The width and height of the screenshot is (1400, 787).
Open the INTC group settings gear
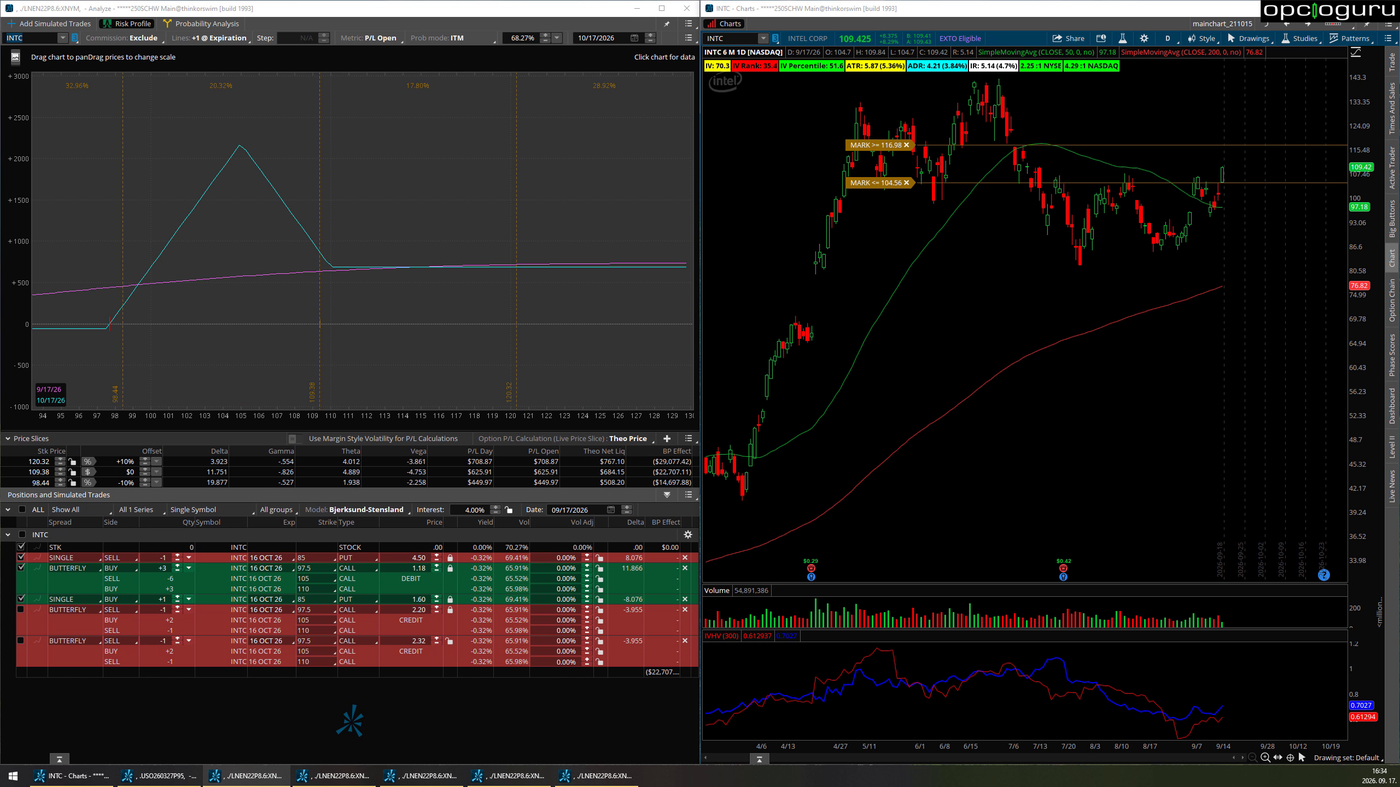(x=687, y=535)
